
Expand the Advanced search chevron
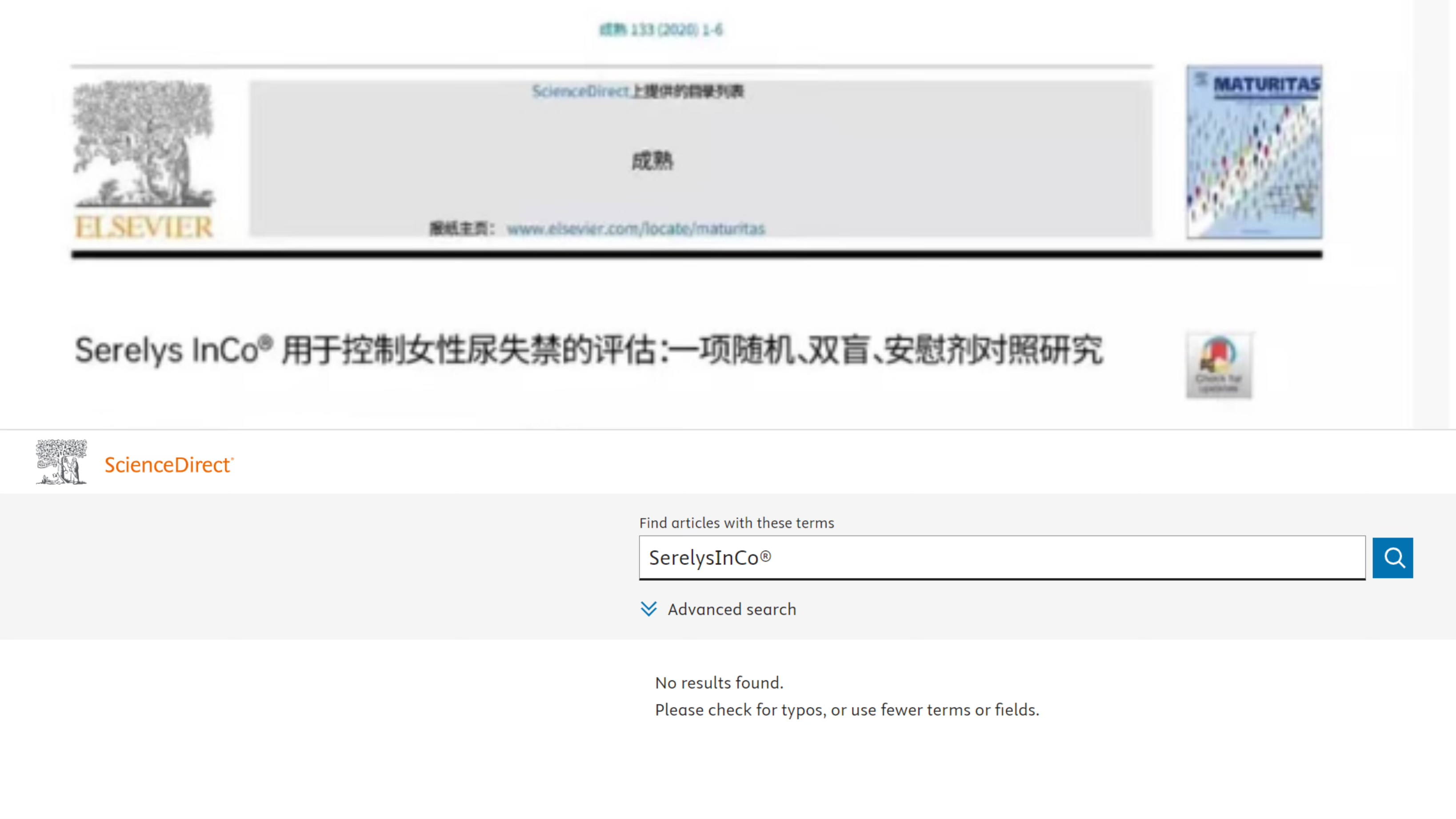pyautogui.click(x=648, y=609)
